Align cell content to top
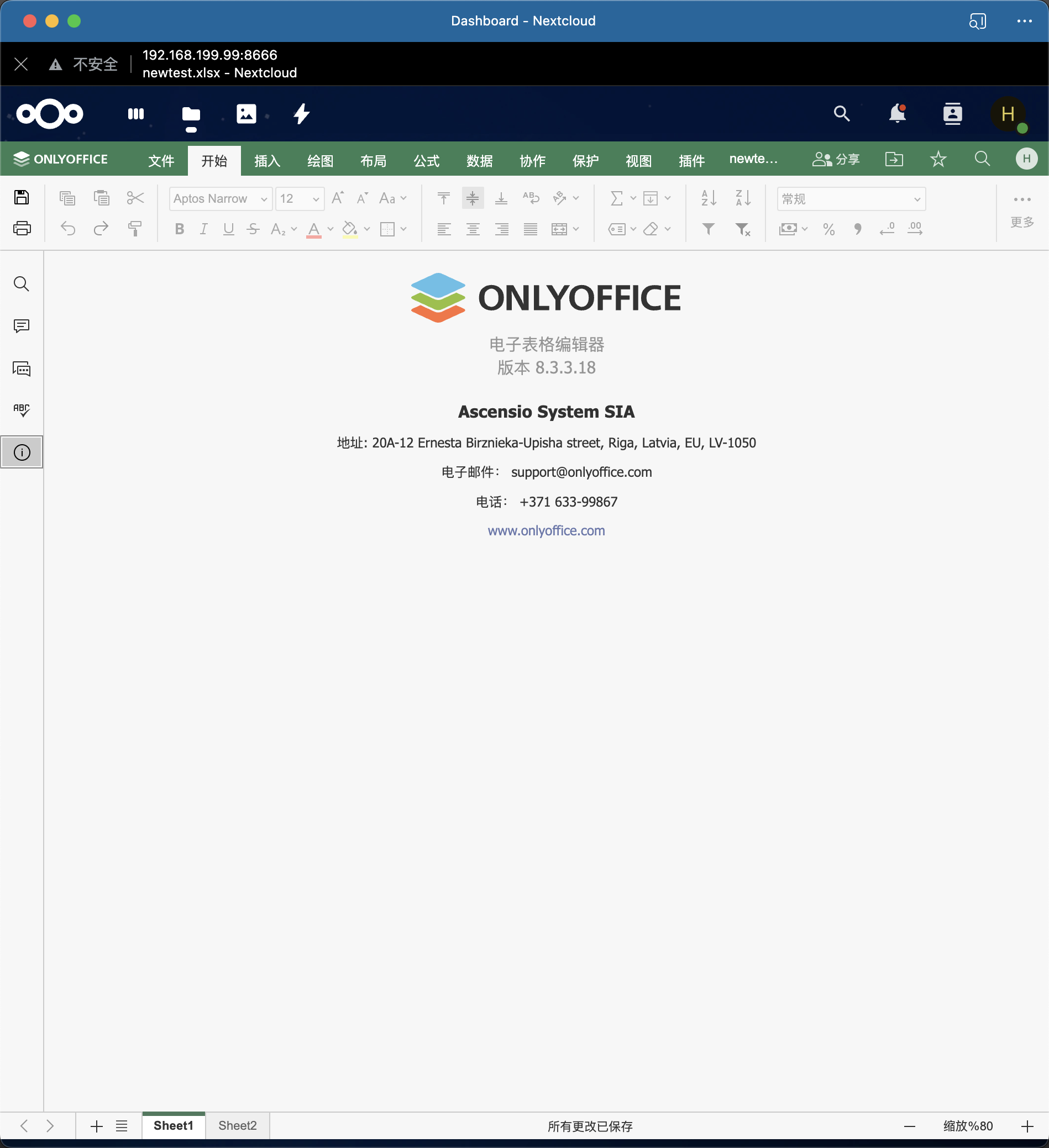 [443, 198]
